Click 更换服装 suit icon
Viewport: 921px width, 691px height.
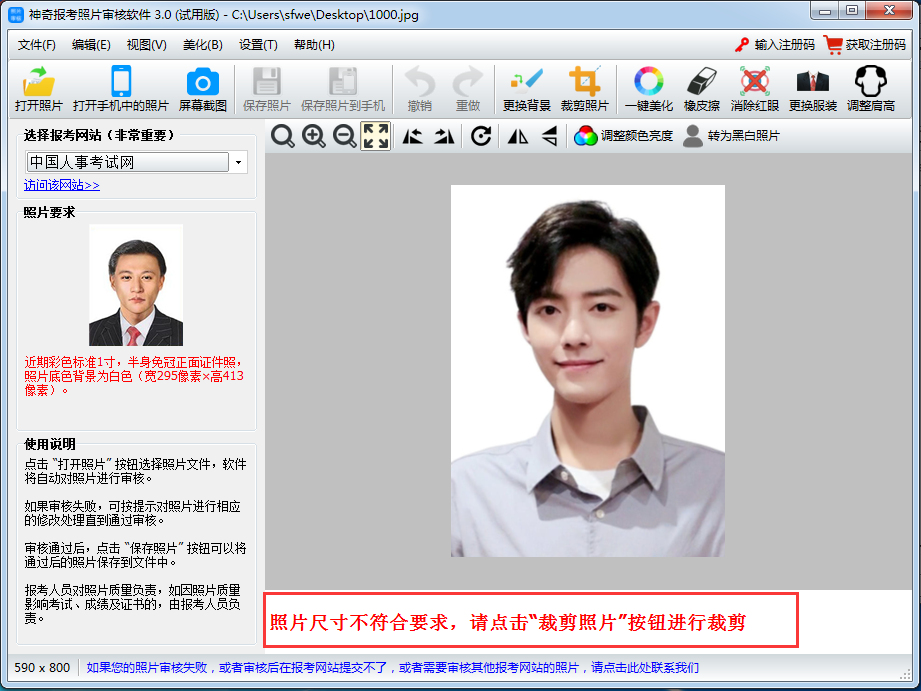click(x=813, y=89)
